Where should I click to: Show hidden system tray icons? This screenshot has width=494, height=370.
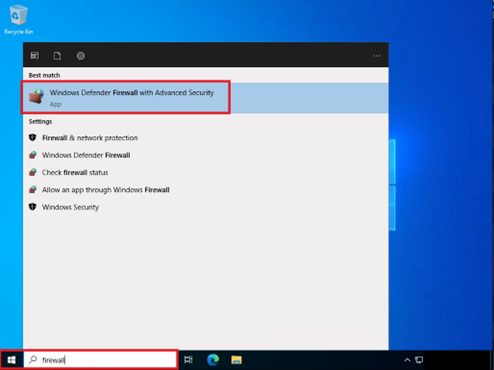coord(407,360)
